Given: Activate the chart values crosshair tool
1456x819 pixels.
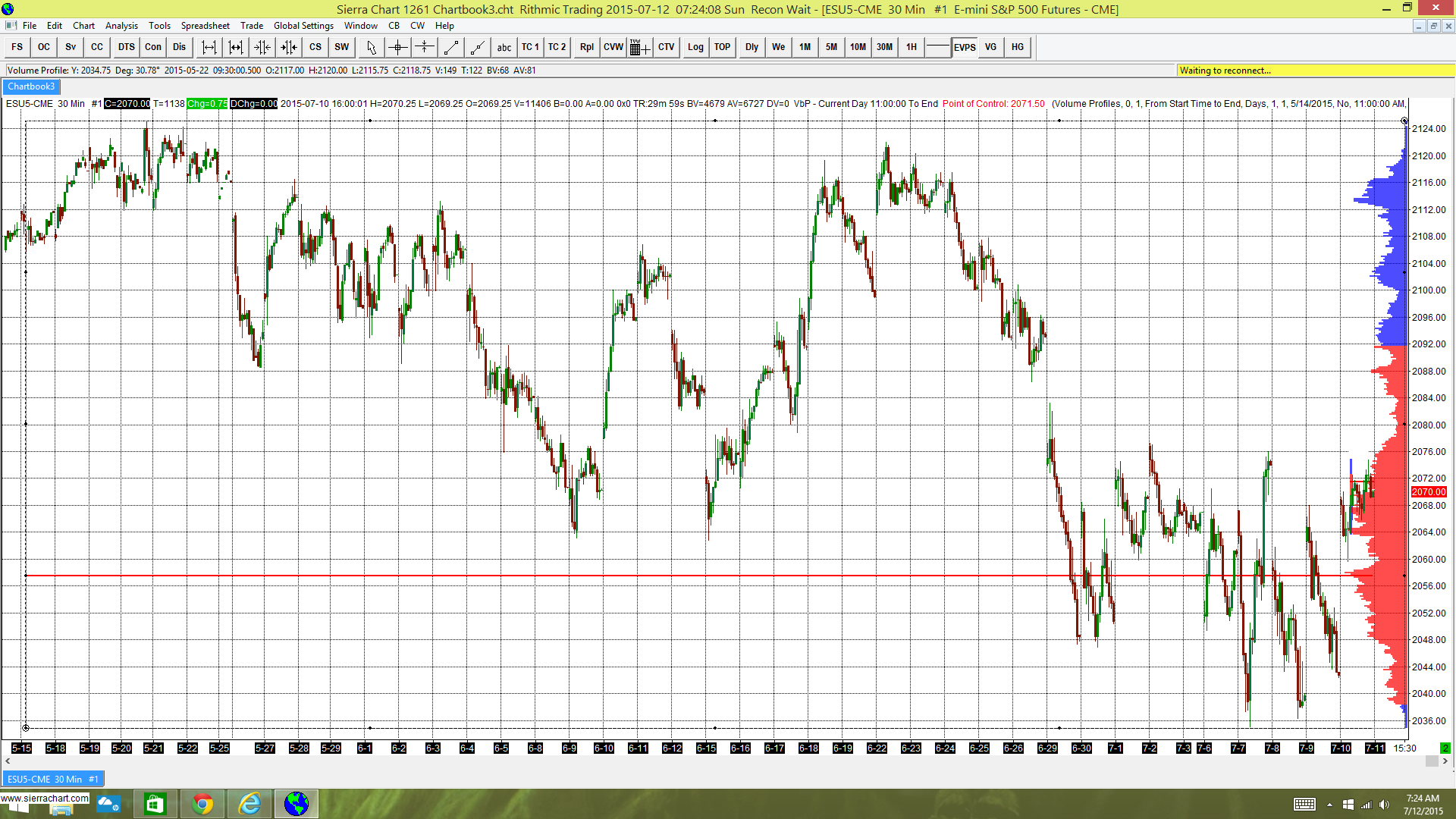Looking at the screenshot, I should (398, 47).
